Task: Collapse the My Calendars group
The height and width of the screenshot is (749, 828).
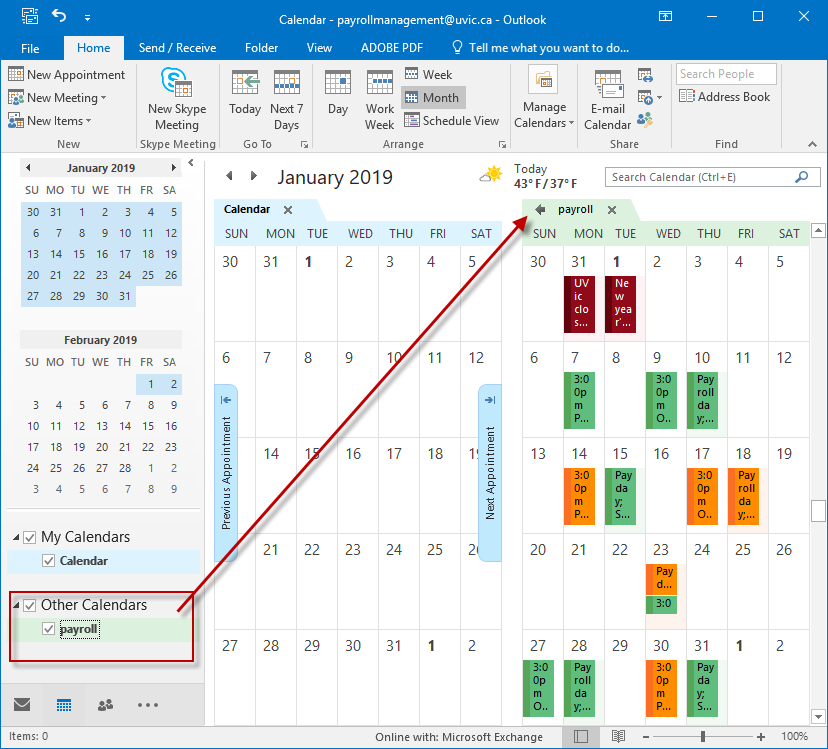Action: (x=16, y=537)
